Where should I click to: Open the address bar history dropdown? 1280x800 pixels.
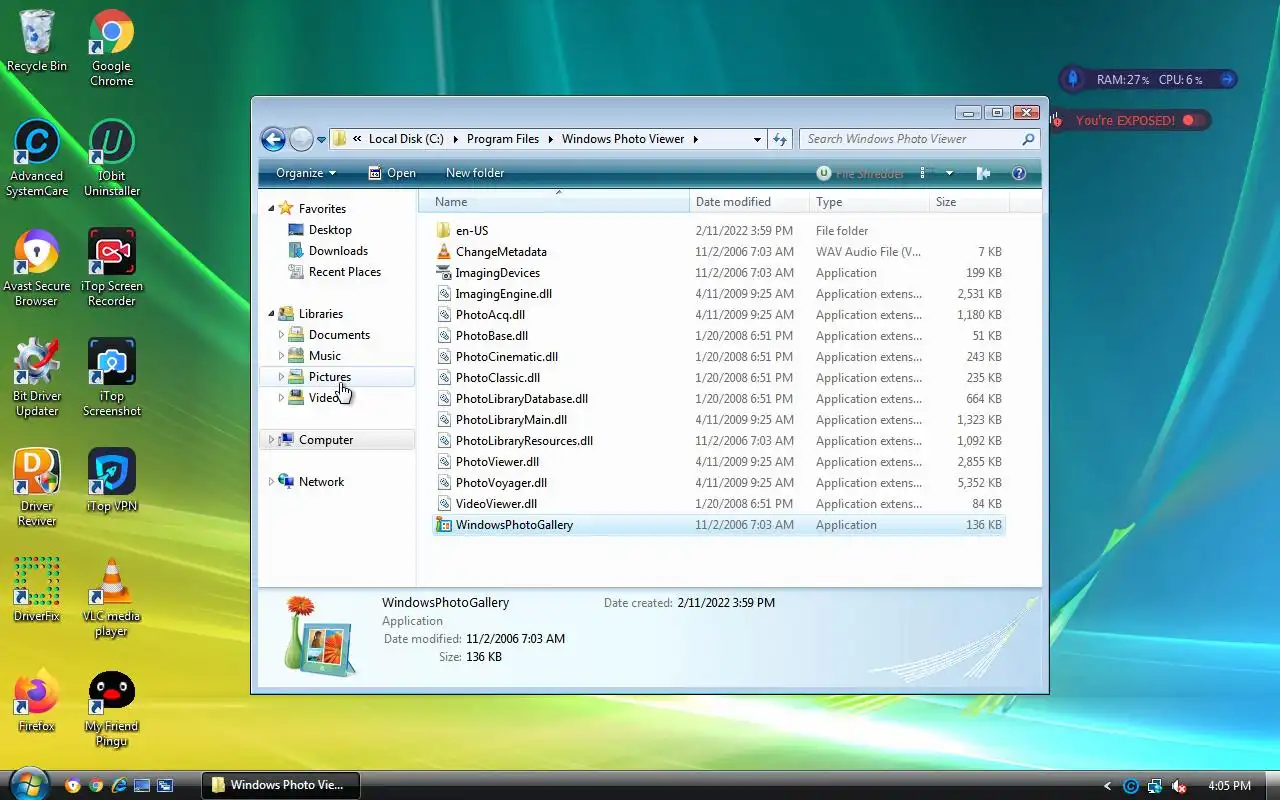pyautogui.click(x=757, y=139)
